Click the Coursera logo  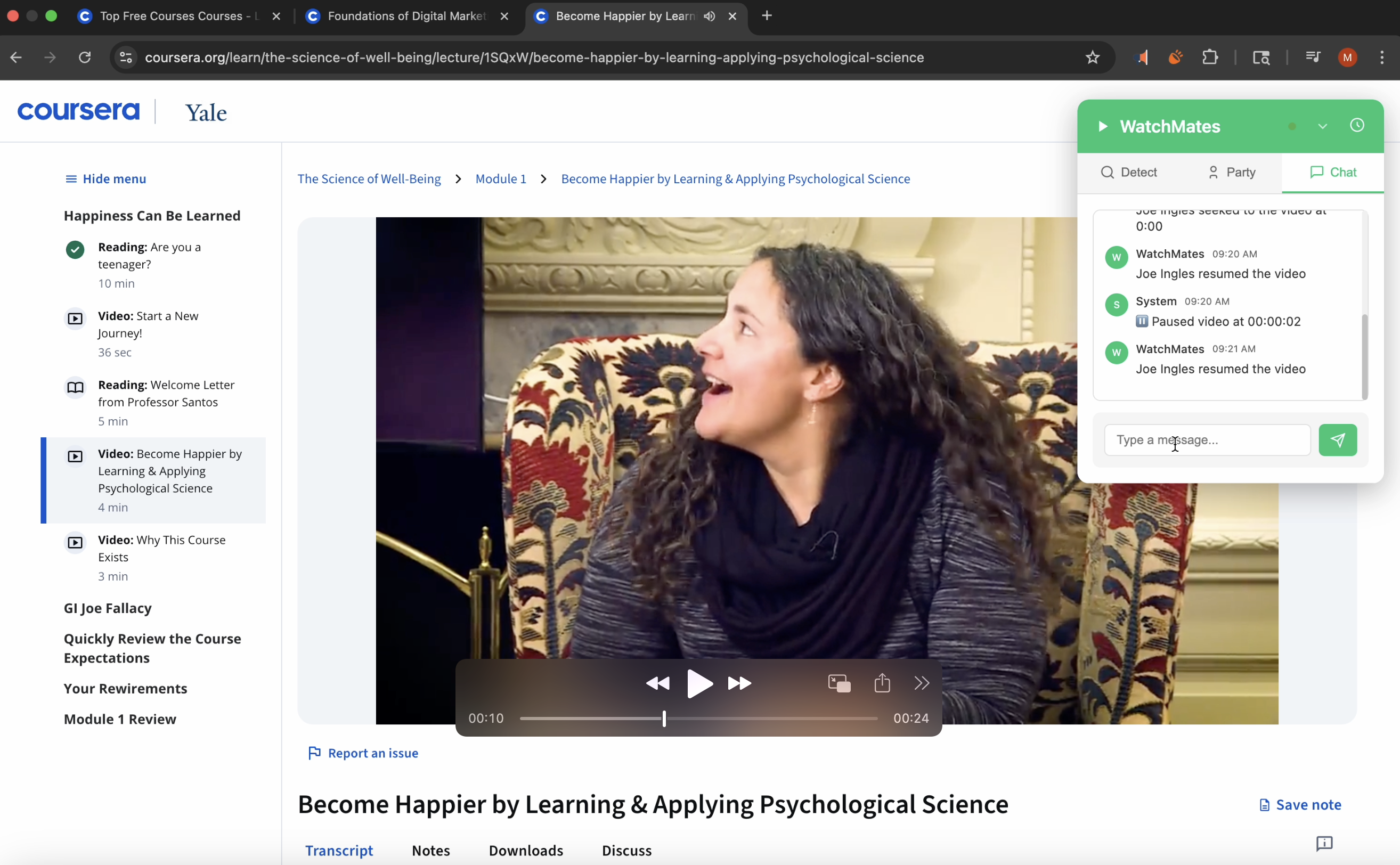click(x=78, y=111)
